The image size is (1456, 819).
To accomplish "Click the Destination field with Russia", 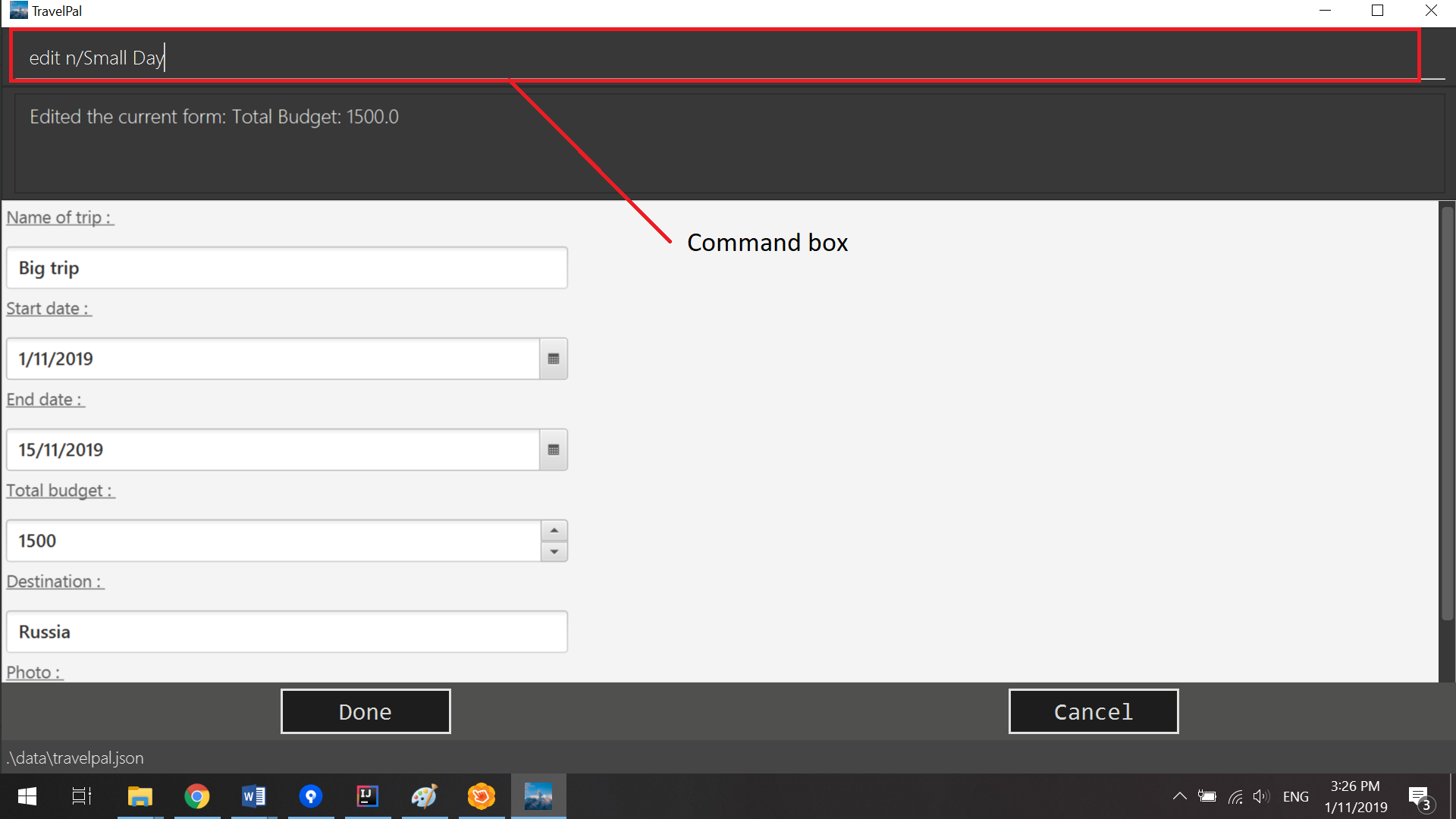I will click(287, 632).
